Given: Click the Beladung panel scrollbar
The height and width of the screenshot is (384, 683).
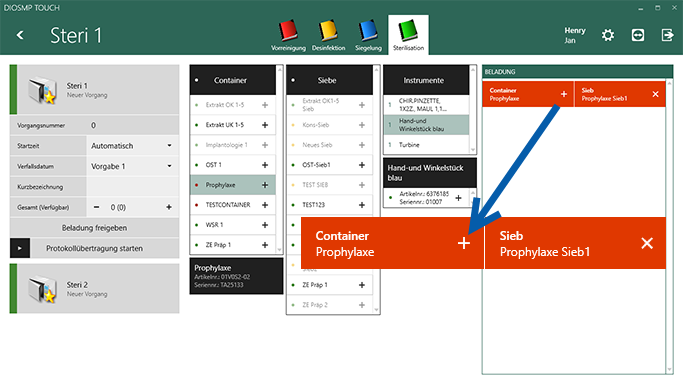Looking at the screenshot, I should point(669,226).
